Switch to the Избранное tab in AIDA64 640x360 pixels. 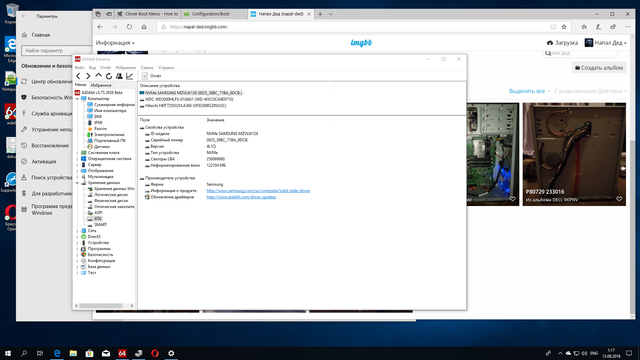(x=101, y=85)
